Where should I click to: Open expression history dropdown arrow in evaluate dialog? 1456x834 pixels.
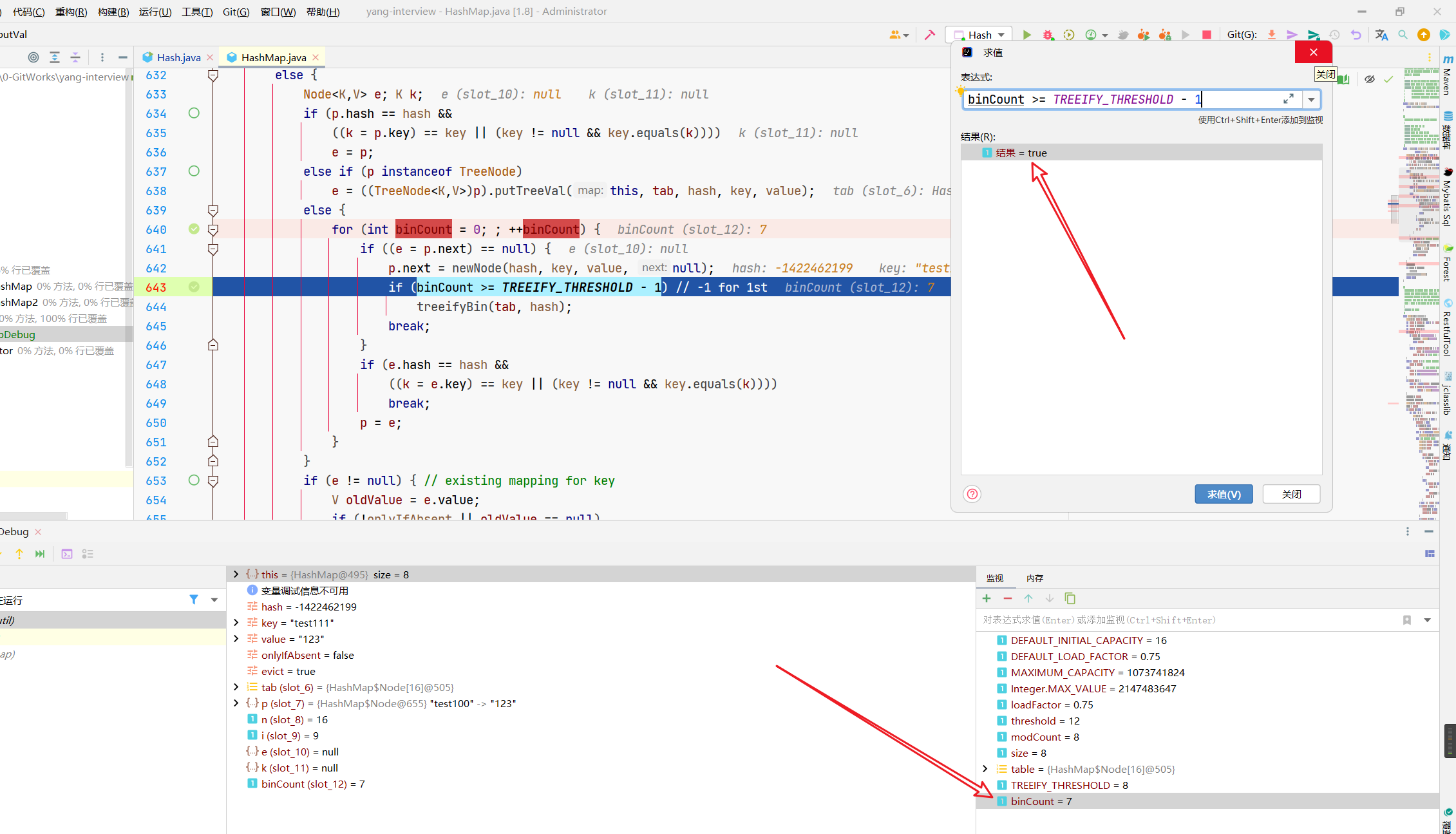[1311, 99]
